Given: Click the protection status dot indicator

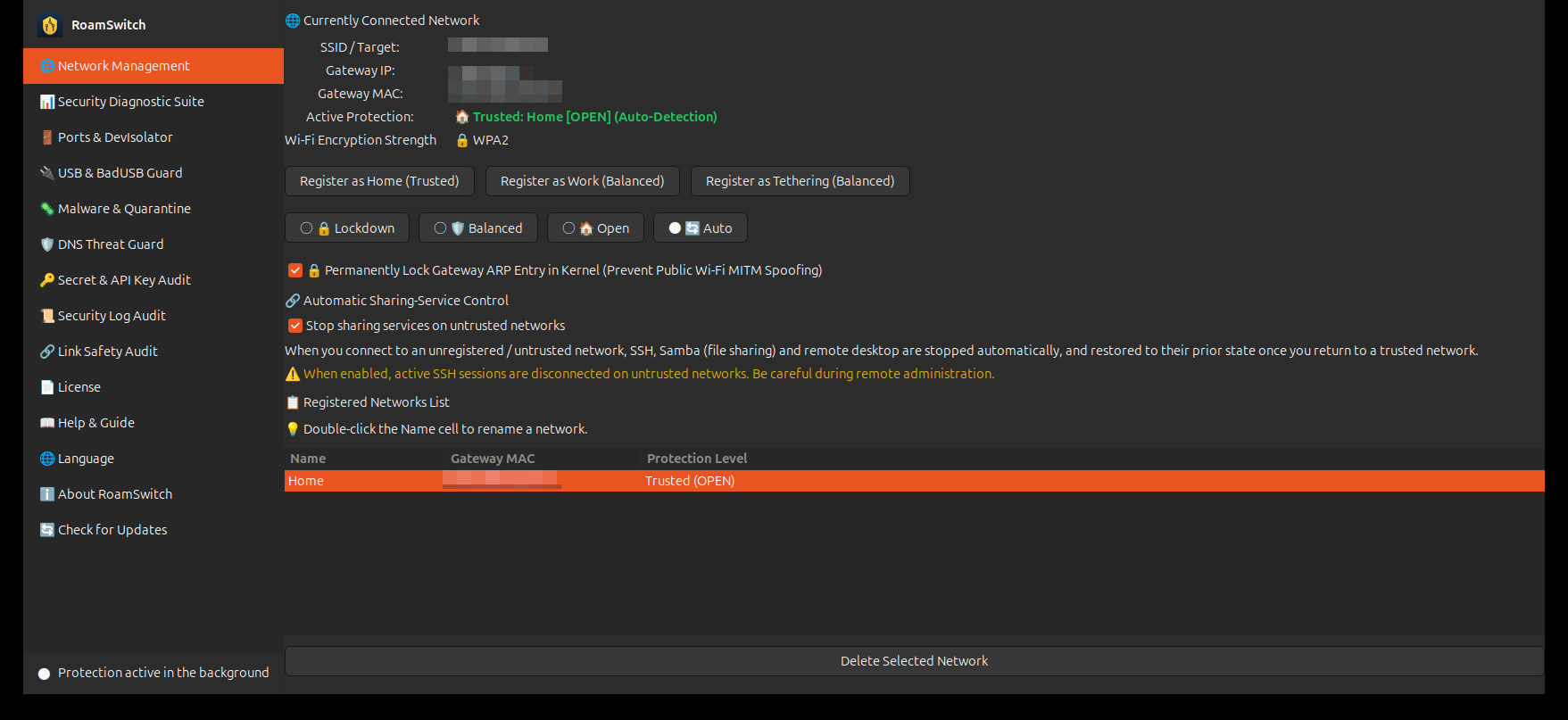Looking at the screenshot, I should tap(44, 674).
